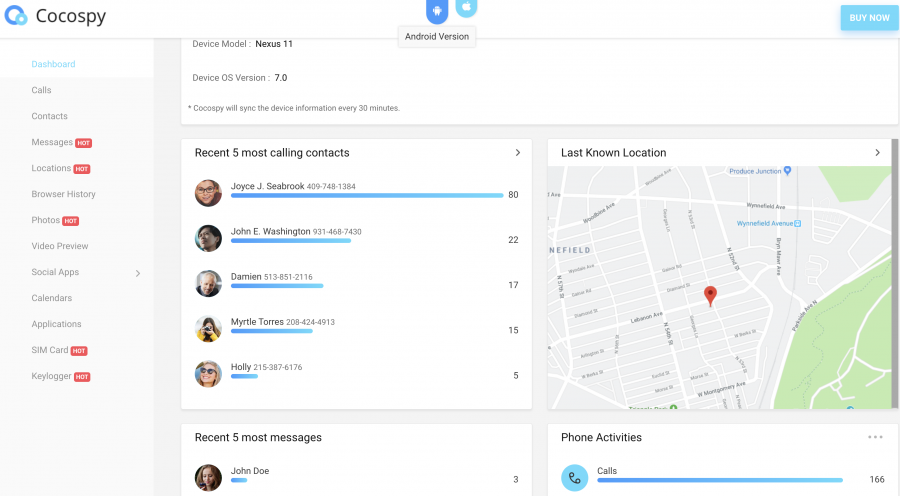Screen dimensions: 900x496
Task: Open Keylogger in the sidebar
Action: (52, 376)
